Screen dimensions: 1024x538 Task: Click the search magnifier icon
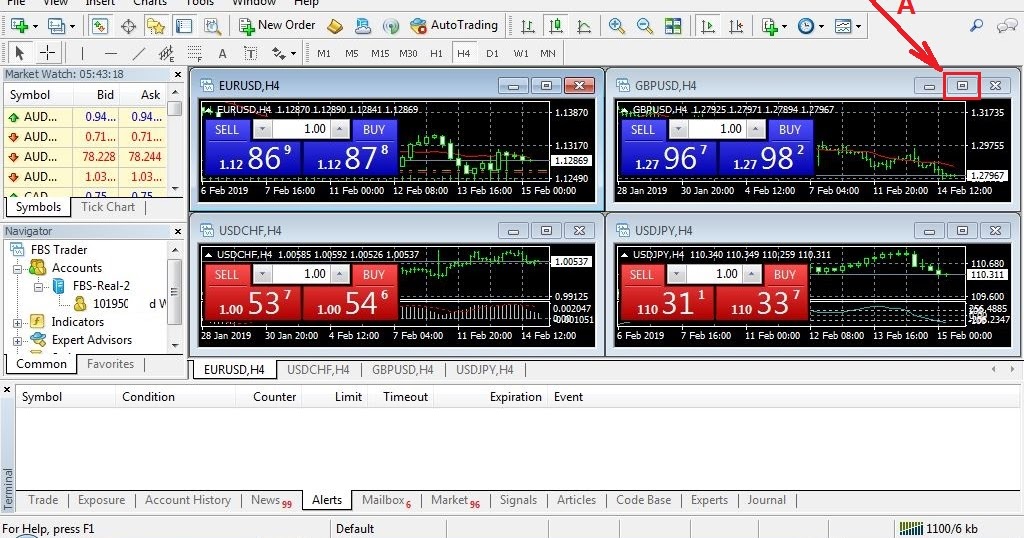[x=976, y=26]
